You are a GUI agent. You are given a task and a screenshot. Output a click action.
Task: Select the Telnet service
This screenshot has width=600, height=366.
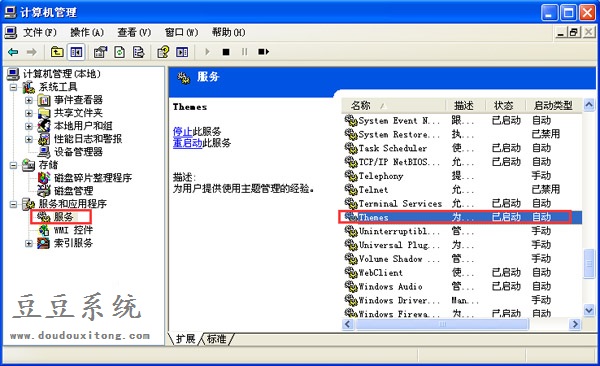tap(462, 190)
